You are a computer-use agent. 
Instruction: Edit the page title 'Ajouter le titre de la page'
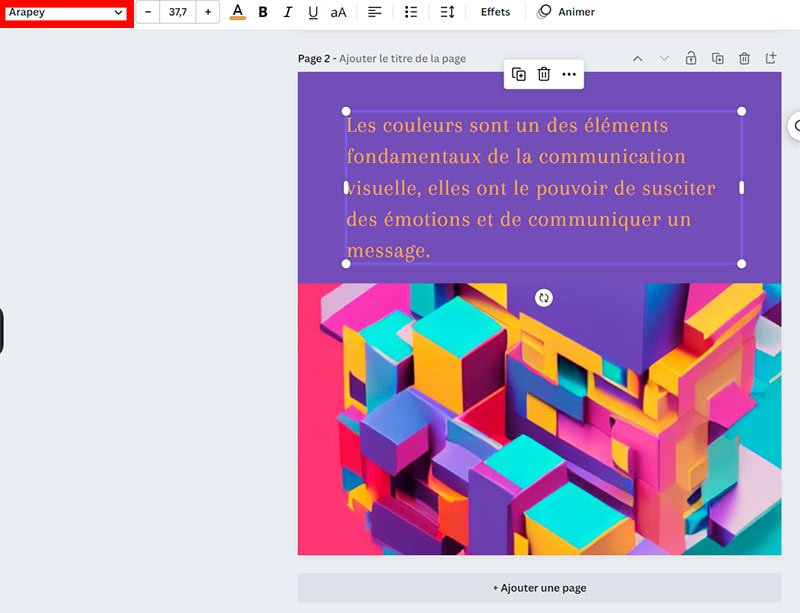(403, 59)
